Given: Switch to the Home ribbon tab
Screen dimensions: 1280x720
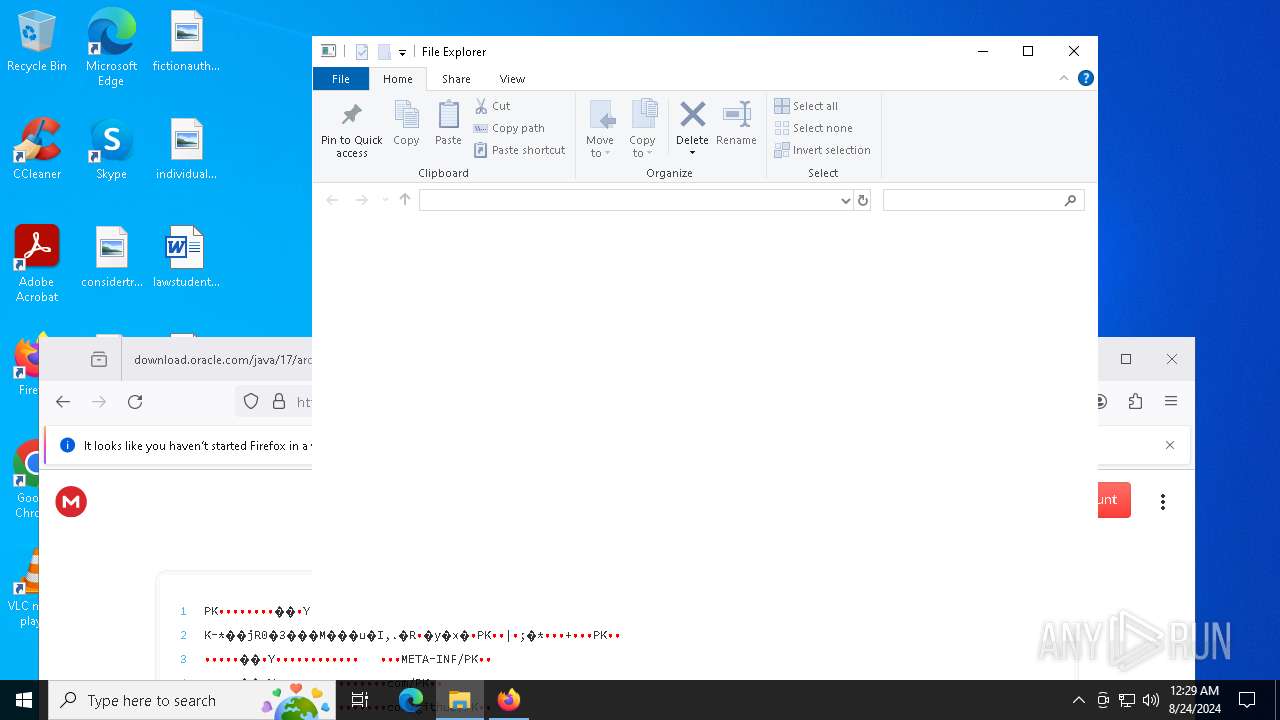Looking at the screenshot, I should tap(398, 79).
